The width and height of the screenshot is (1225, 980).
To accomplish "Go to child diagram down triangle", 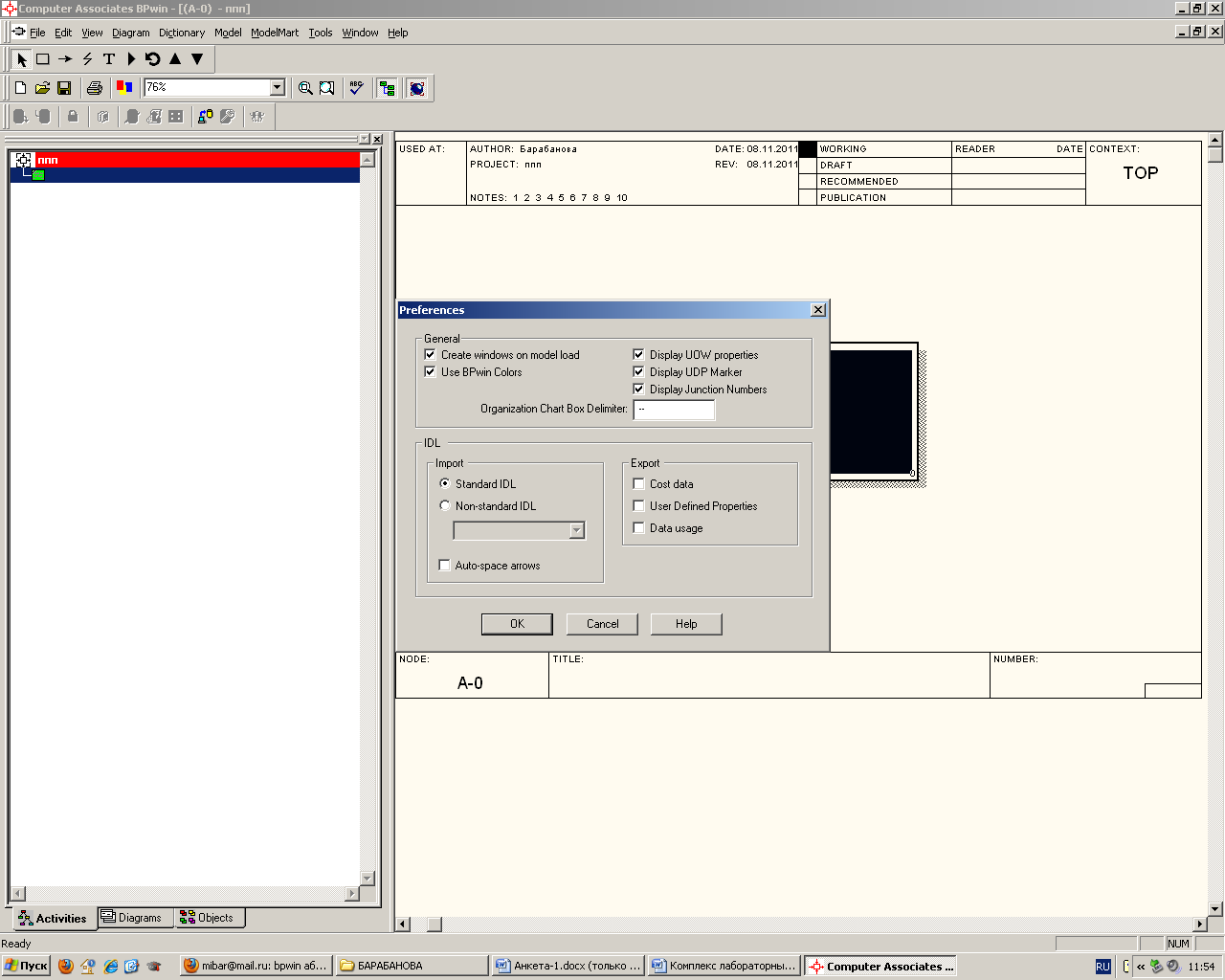I will click(x=197, y=59).
